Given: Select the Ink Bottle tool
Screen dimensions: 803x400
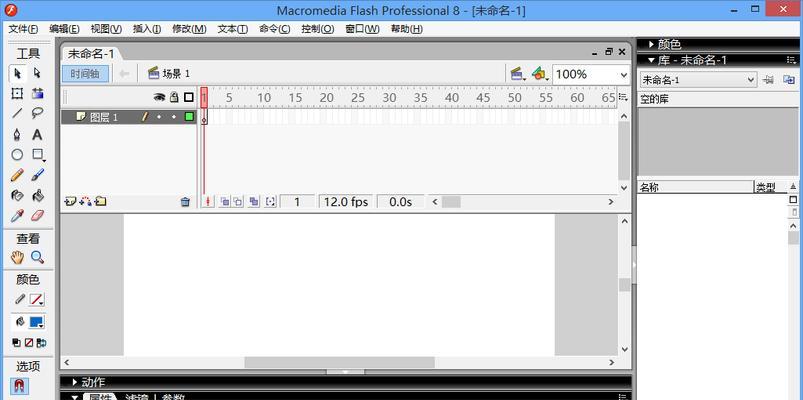Looking at the screenshot, I should point(17,195).
